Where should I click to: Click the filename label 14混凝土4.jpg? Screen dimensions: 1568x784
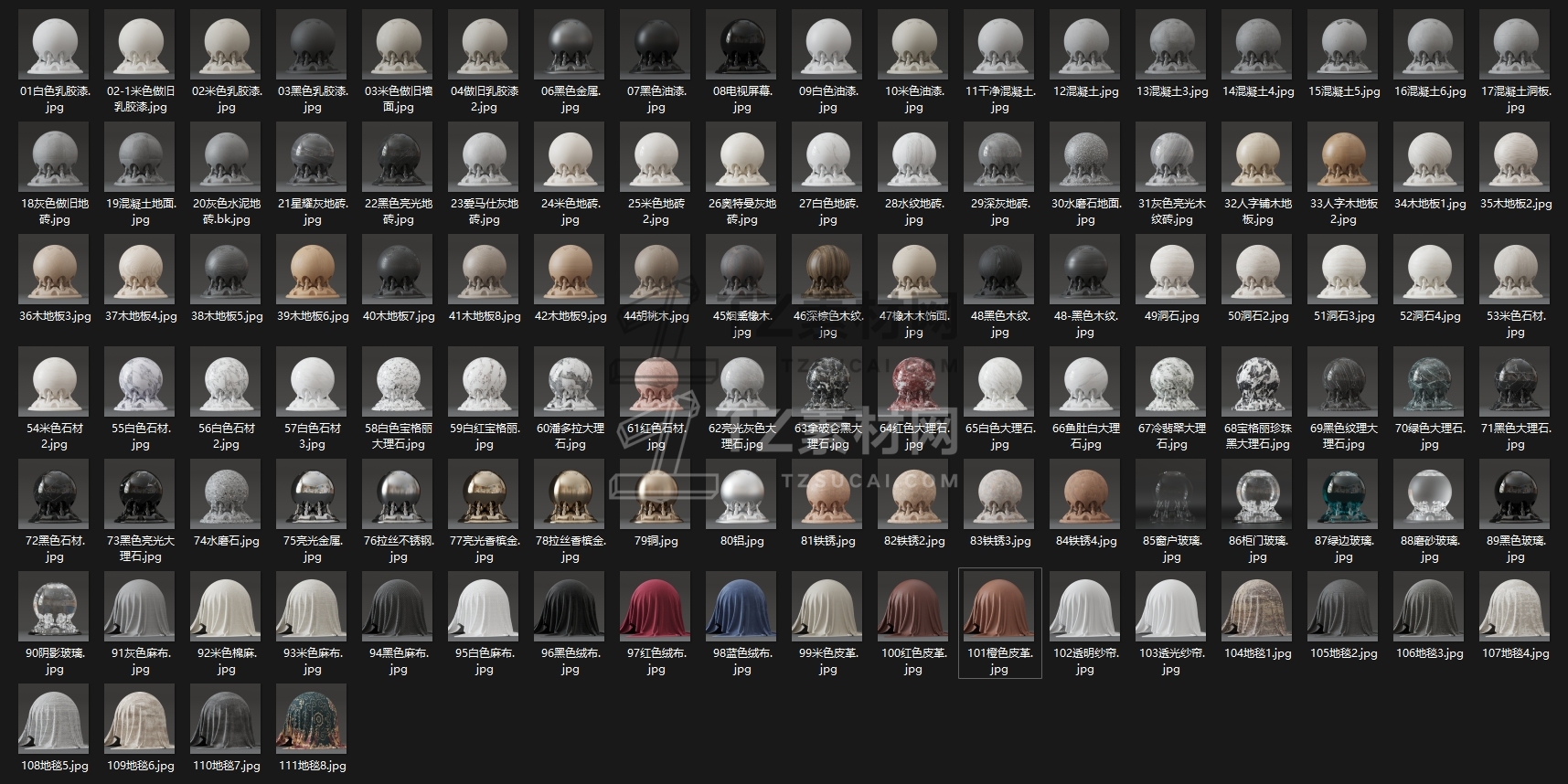coord(1257,91)
